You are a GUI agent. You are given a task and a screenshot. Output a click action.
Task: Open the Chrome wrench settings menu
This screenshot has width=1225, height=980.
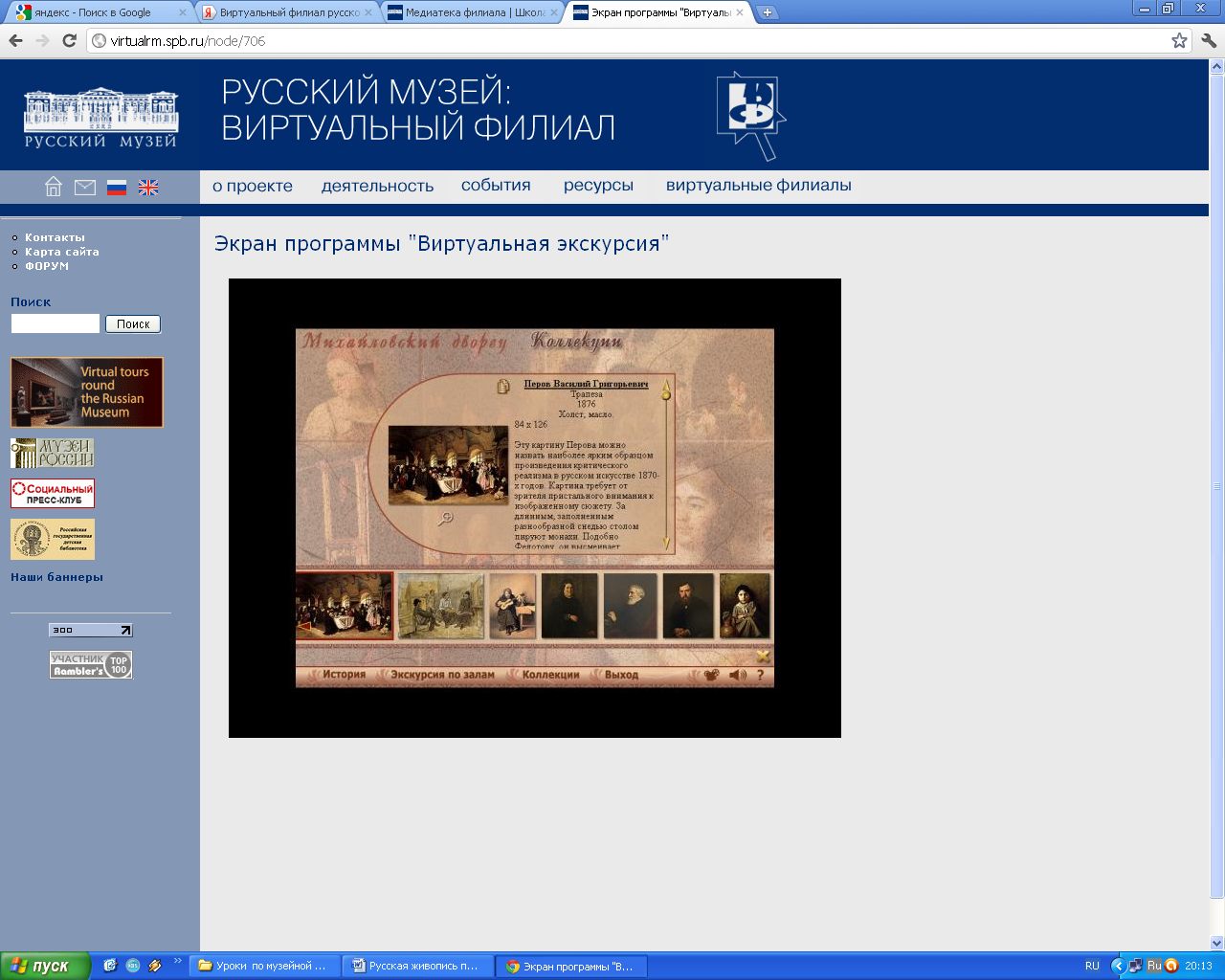pos(1208,40)
